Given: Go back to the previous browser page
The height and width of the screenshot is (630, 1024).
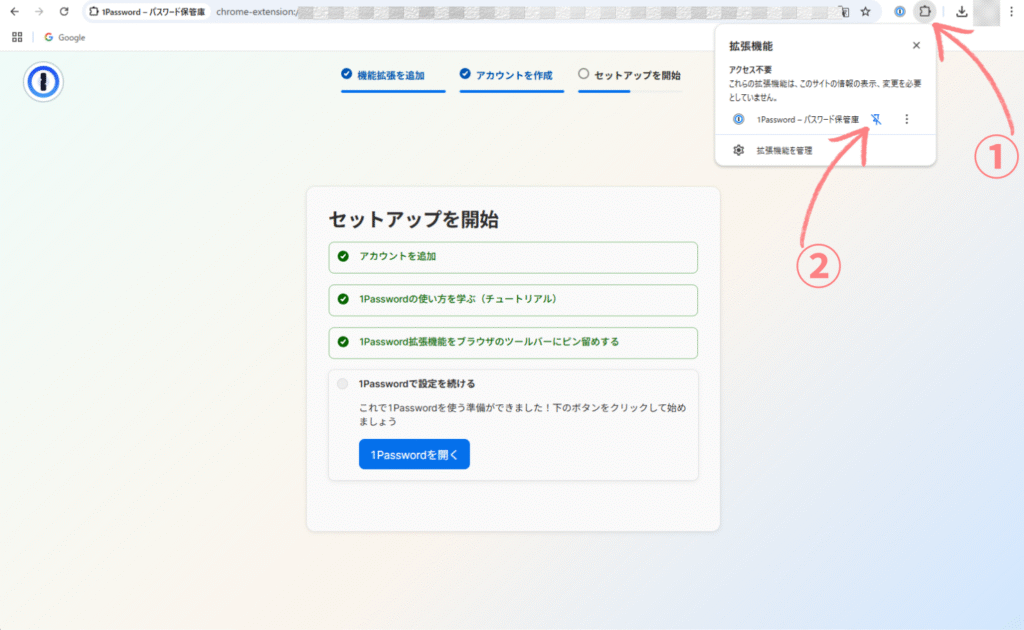Looking at the screenshot, I should (14, 12).
